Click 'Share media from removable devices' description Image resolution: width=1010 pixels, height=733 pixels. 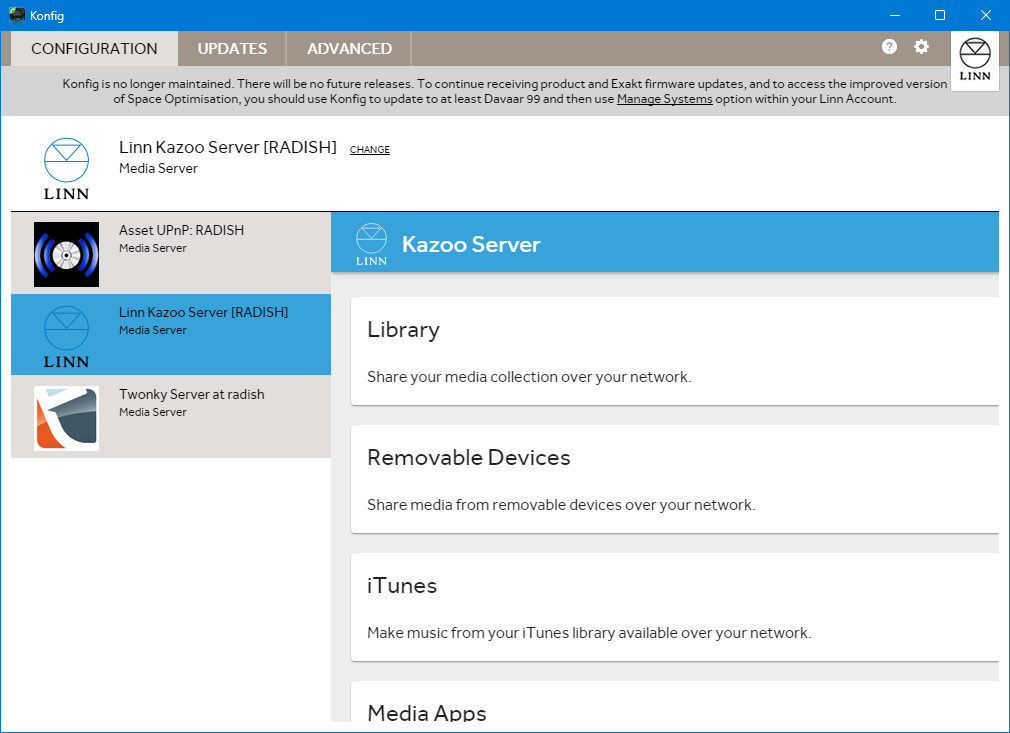pos(561,505)
